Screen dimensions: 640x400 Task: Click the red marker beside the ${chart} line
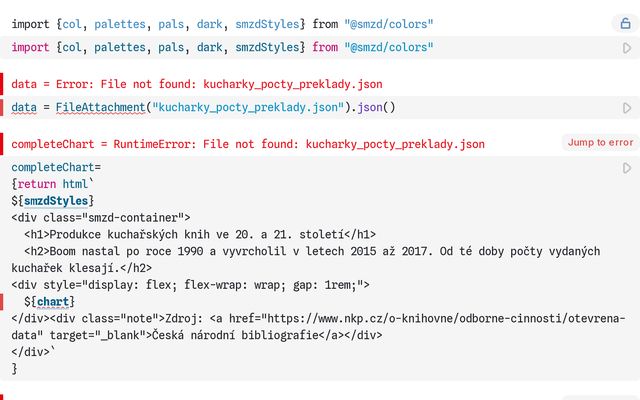tap(2, 302)
